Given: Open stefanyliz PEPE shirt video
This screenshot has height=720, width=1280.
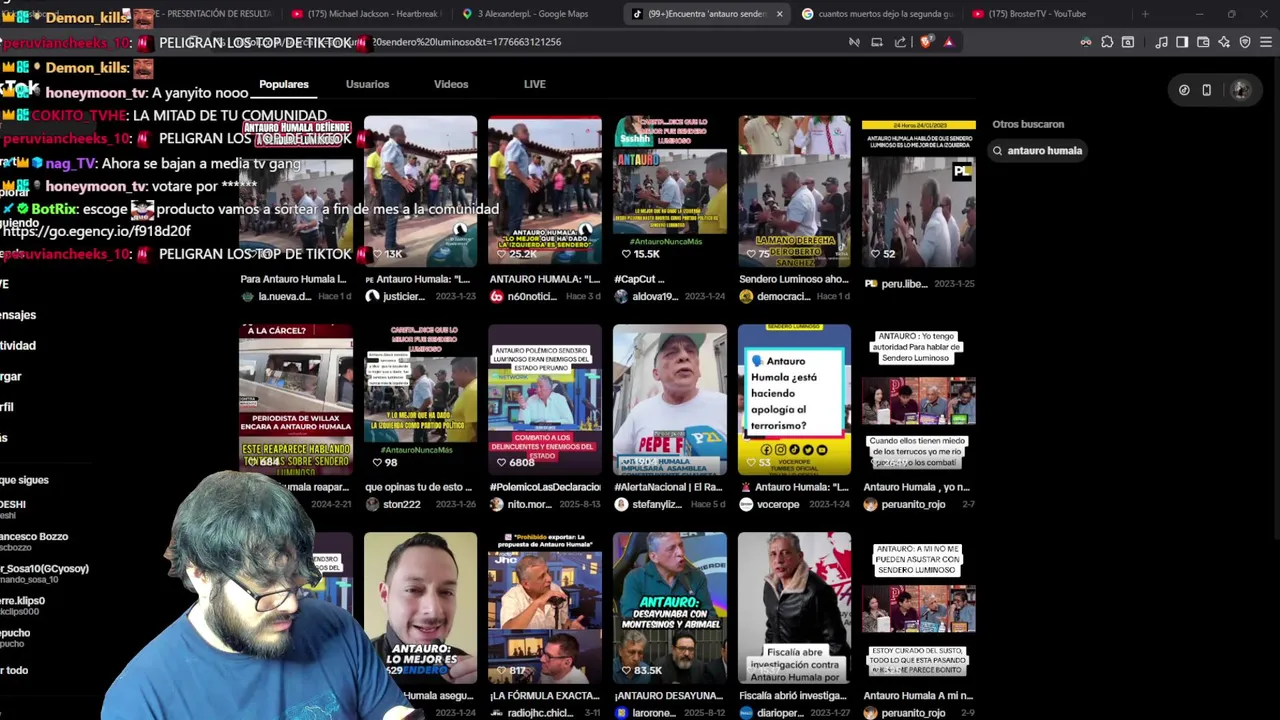Looking at the screenshot, I should [670, 399].
